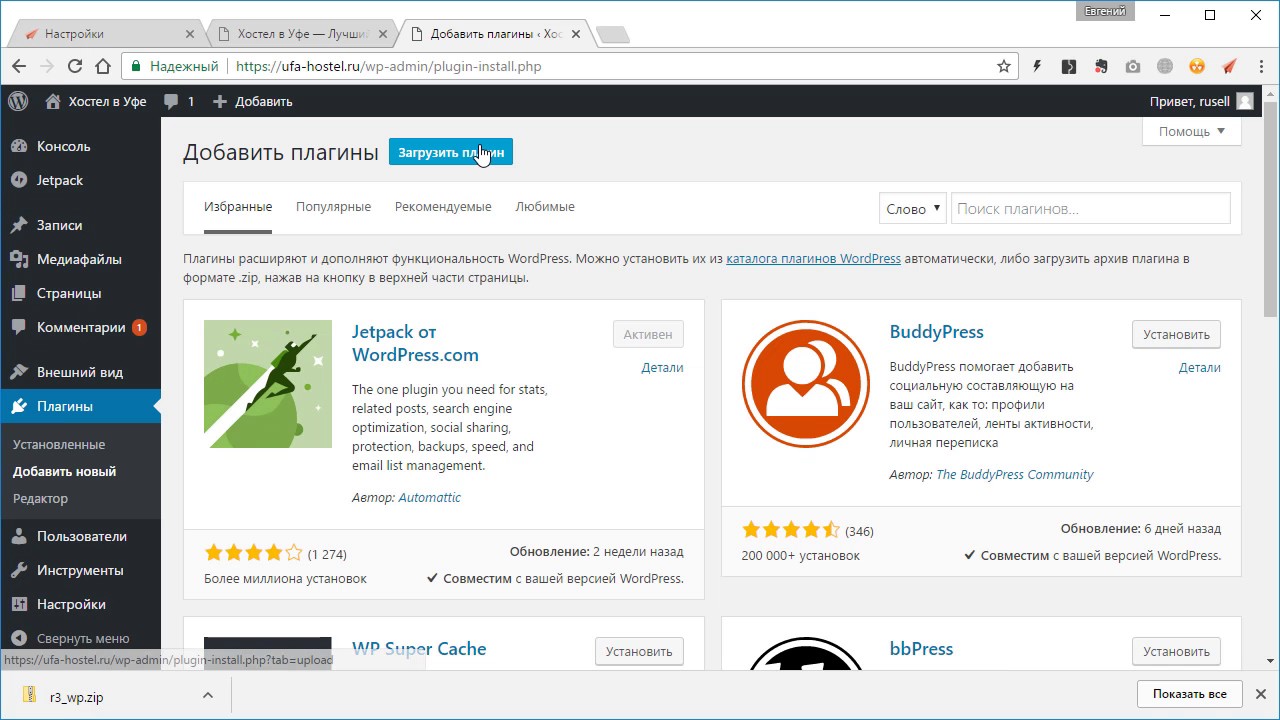
Task: Click the lightning bolt extension icon
Action: [1037, 67]
